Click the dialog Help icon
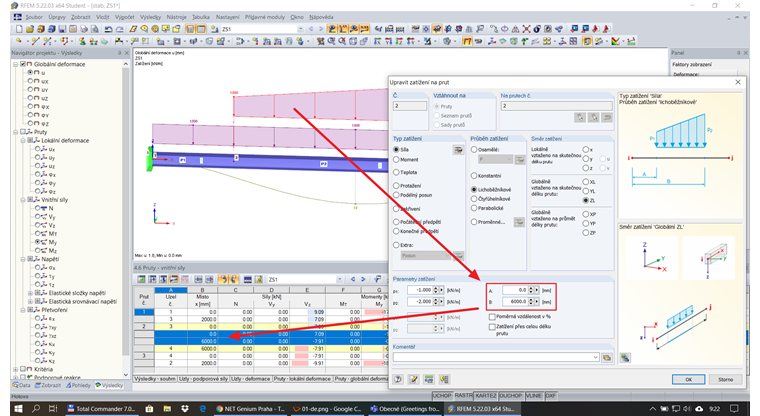 (x=398, y=379)
